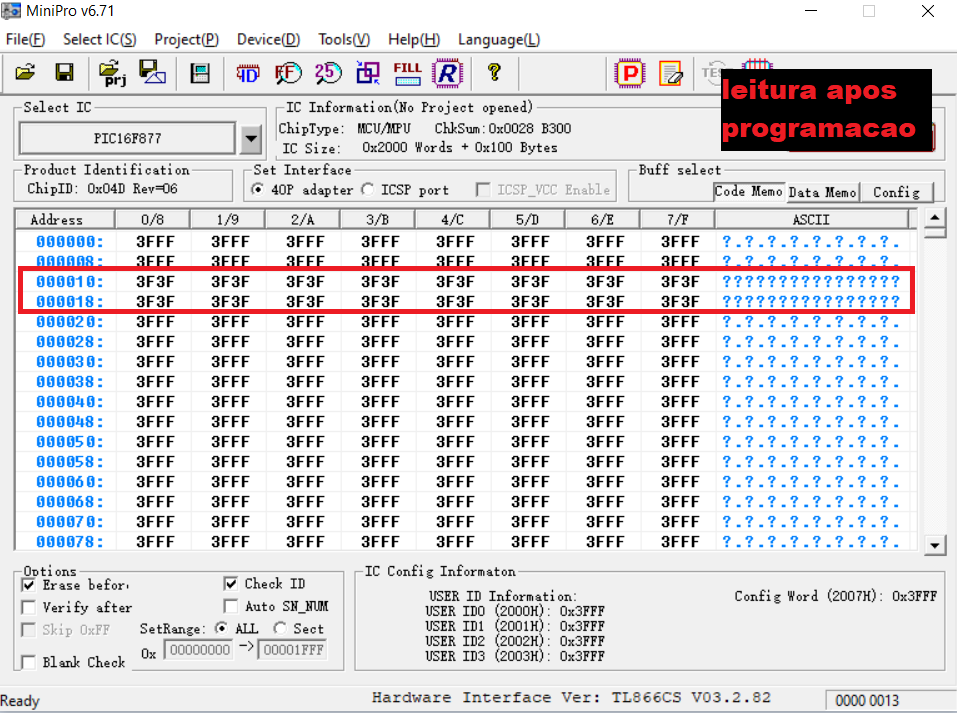957x713 pixels.
Task: Click the save floppy disk icon
Action: click(x=64, y=73)
